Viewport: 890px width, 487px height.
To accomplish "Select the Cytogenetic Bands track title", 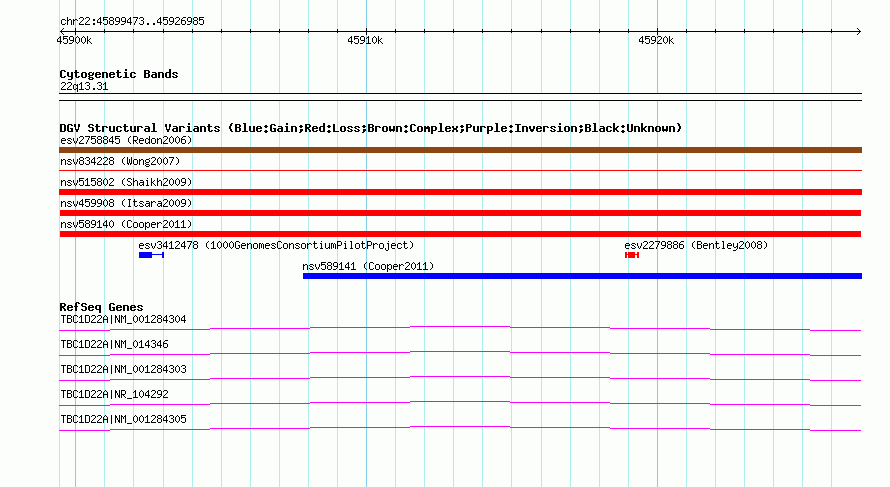I will point(119,74).
